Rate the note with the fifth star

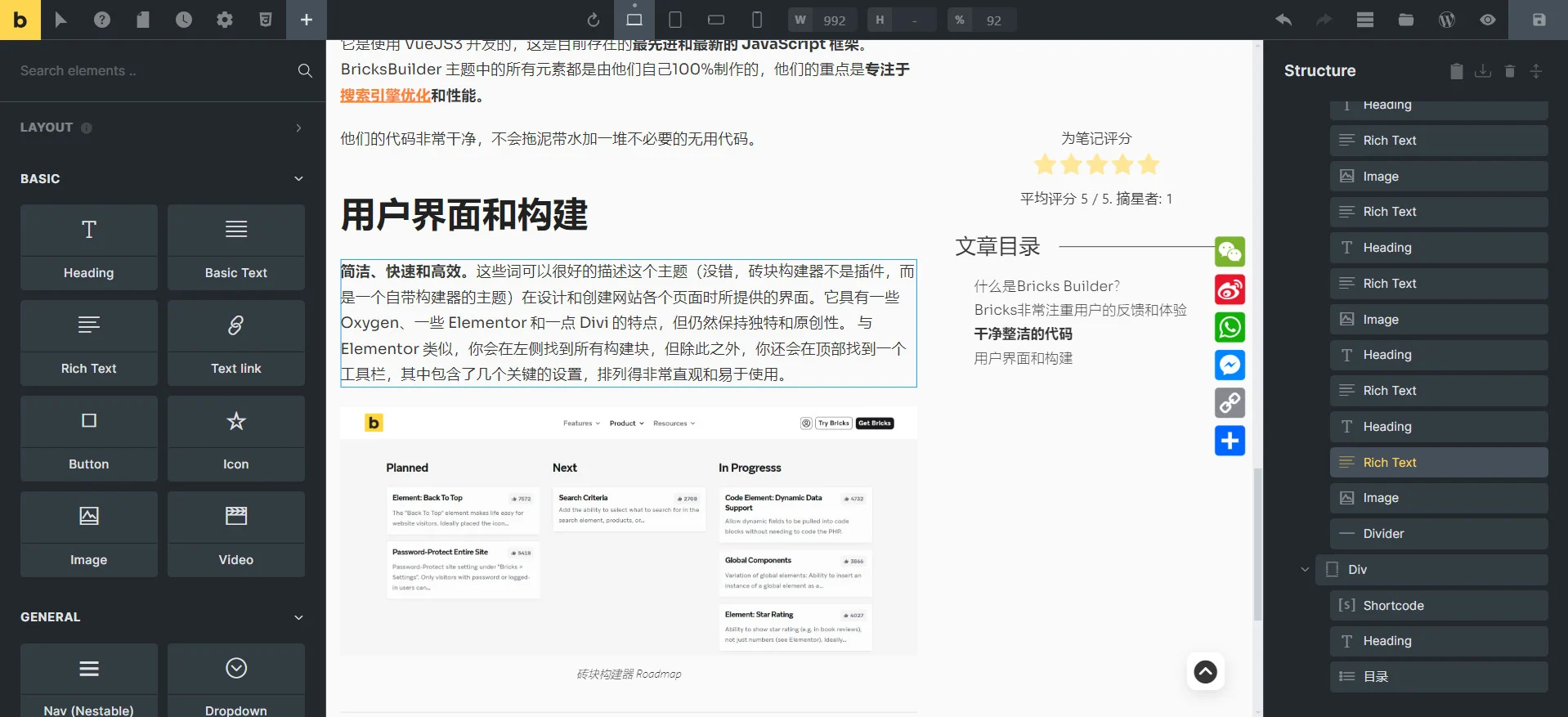coord(1149,164)
